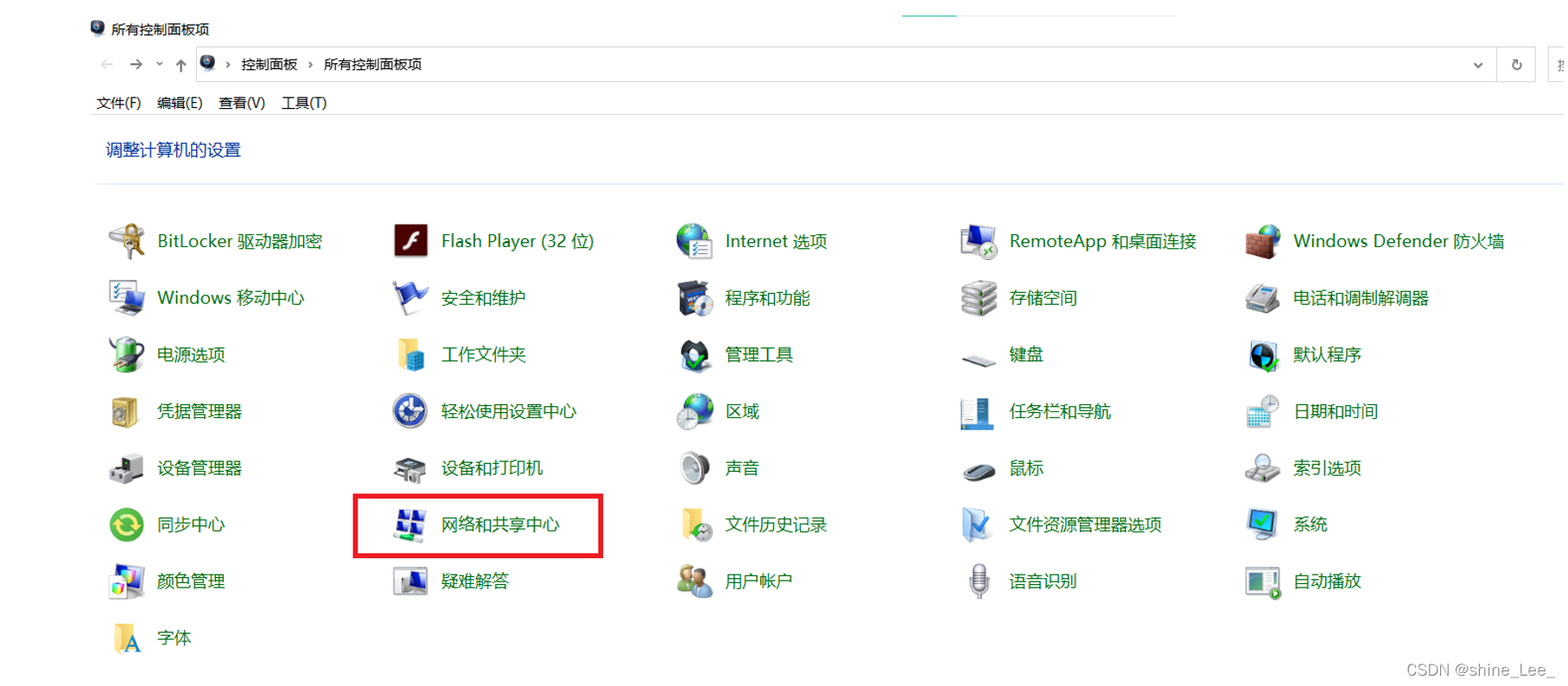Expand the address bar history dropdown
The height and width of the screenshot is (686, 1568).
coord(1478,65)
